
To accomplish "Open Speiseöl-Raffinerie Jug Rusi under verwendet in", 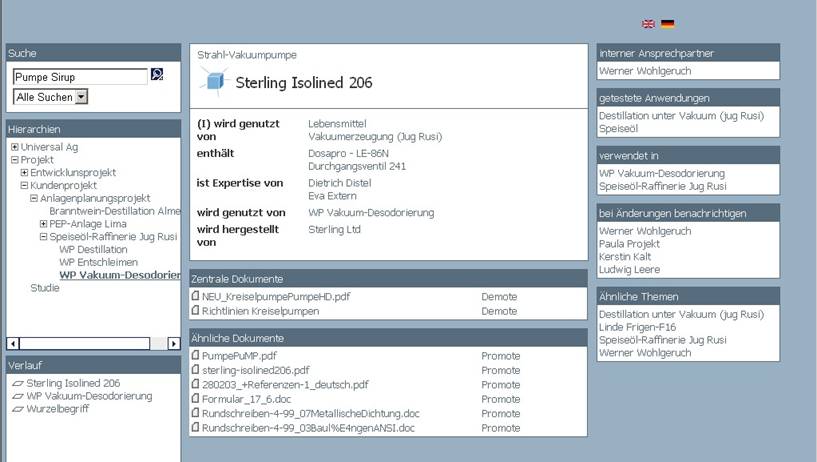I will point(663,186).
